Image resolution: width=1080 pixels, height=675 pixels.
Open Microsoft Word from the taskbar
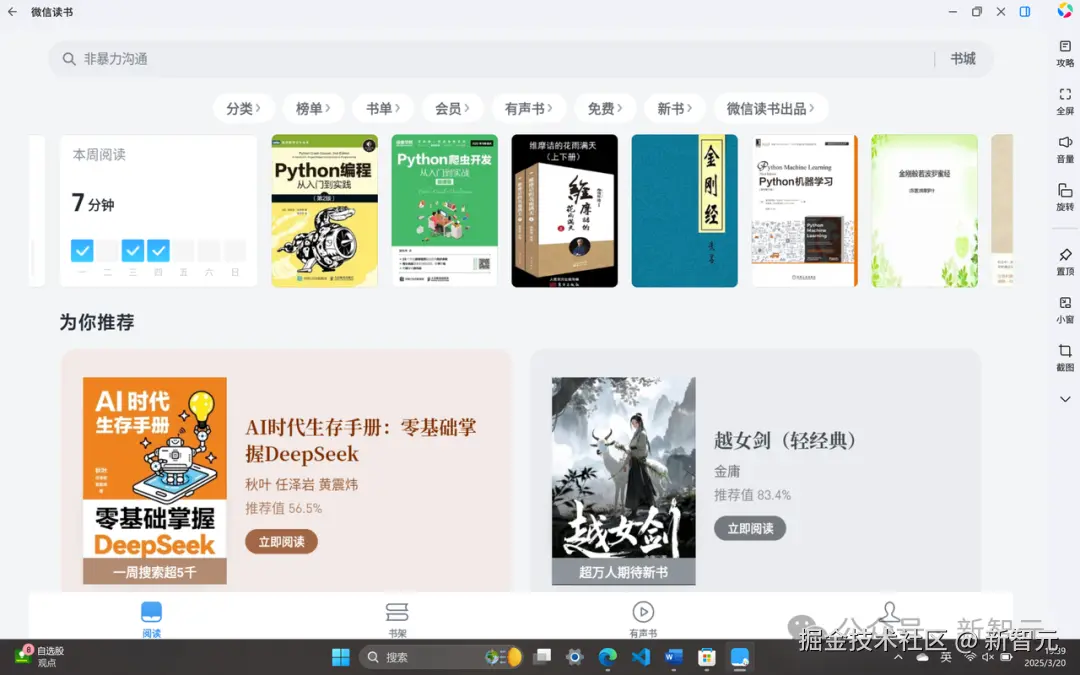tap(673, 657)
